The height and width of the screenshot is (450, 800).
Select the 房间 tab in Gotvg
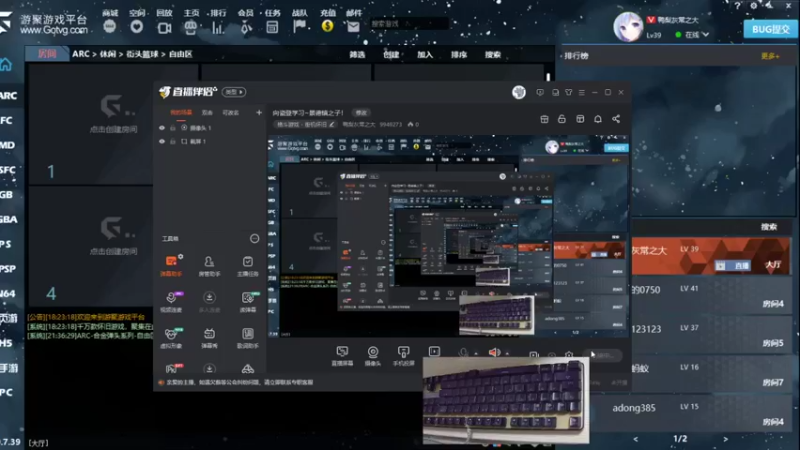(x=47, y=54)
